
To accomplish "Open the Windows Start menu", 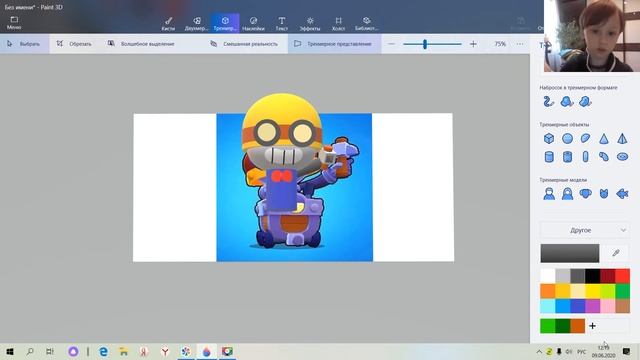I will point(10,351).
